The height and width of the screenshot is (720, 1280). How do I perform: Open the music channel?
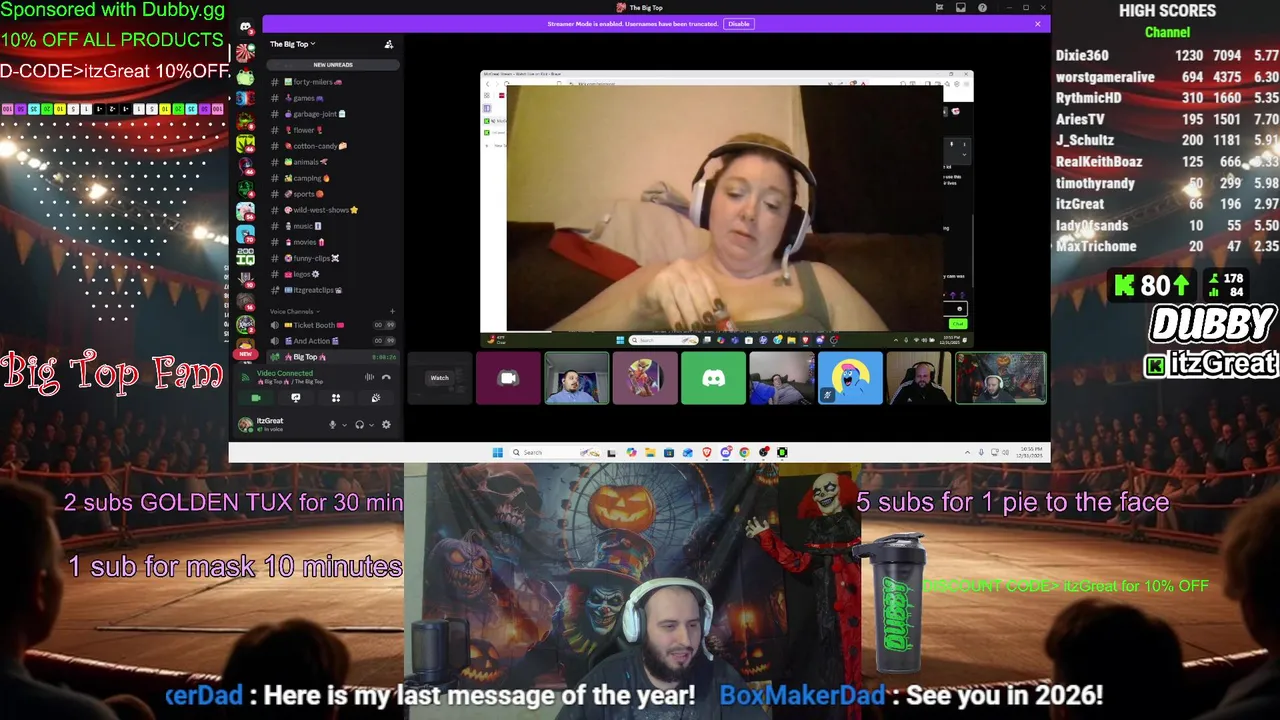pos(333,226)
